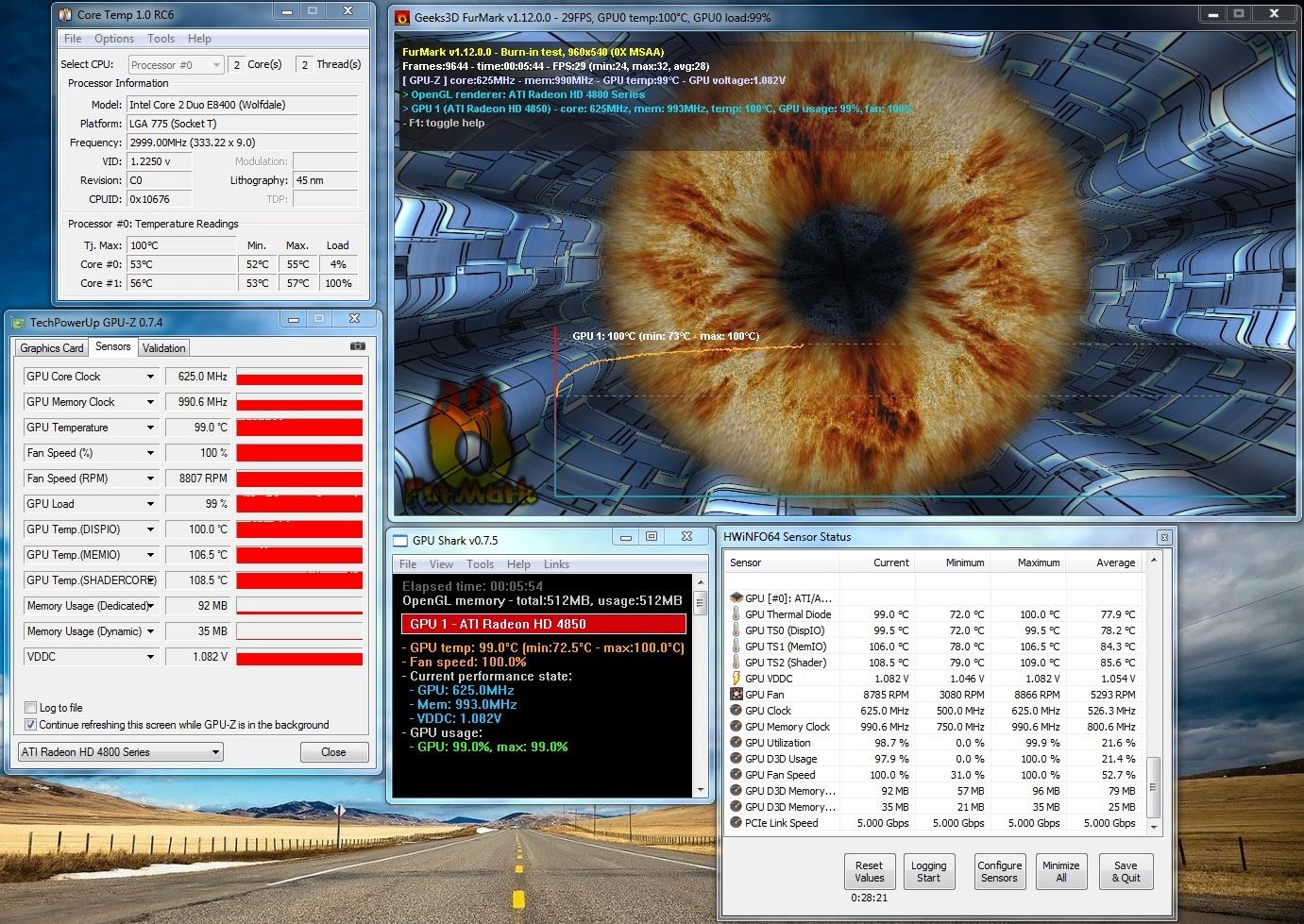Click the Configure Sensors button
The height and width of the screenshot is (924, 1304).
pyautogui.click(x=999, y=871)
